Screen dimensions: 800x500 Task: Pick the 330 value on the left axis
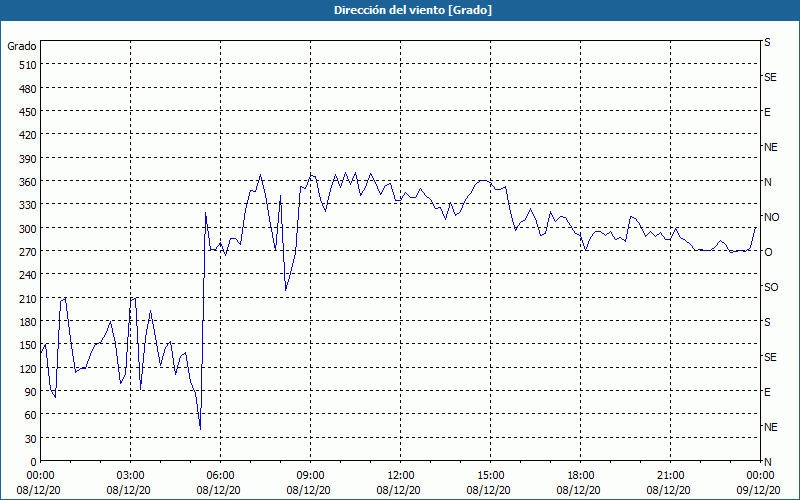tap(28, 205)
